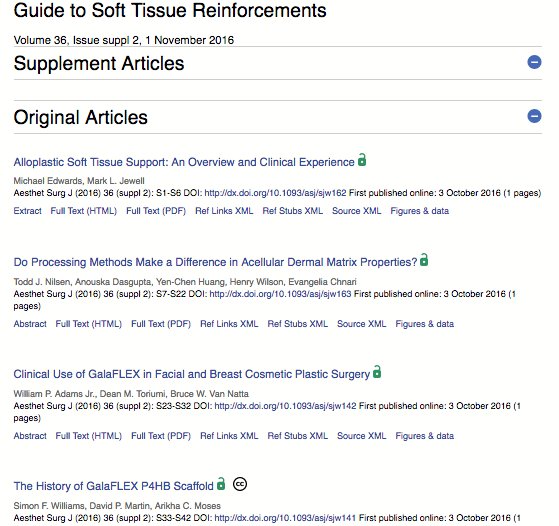Screen dimensions: 559x526
Task: Open Source XML for the Alloplastic article
Action: pyautogui.click(x=357, y=211)
